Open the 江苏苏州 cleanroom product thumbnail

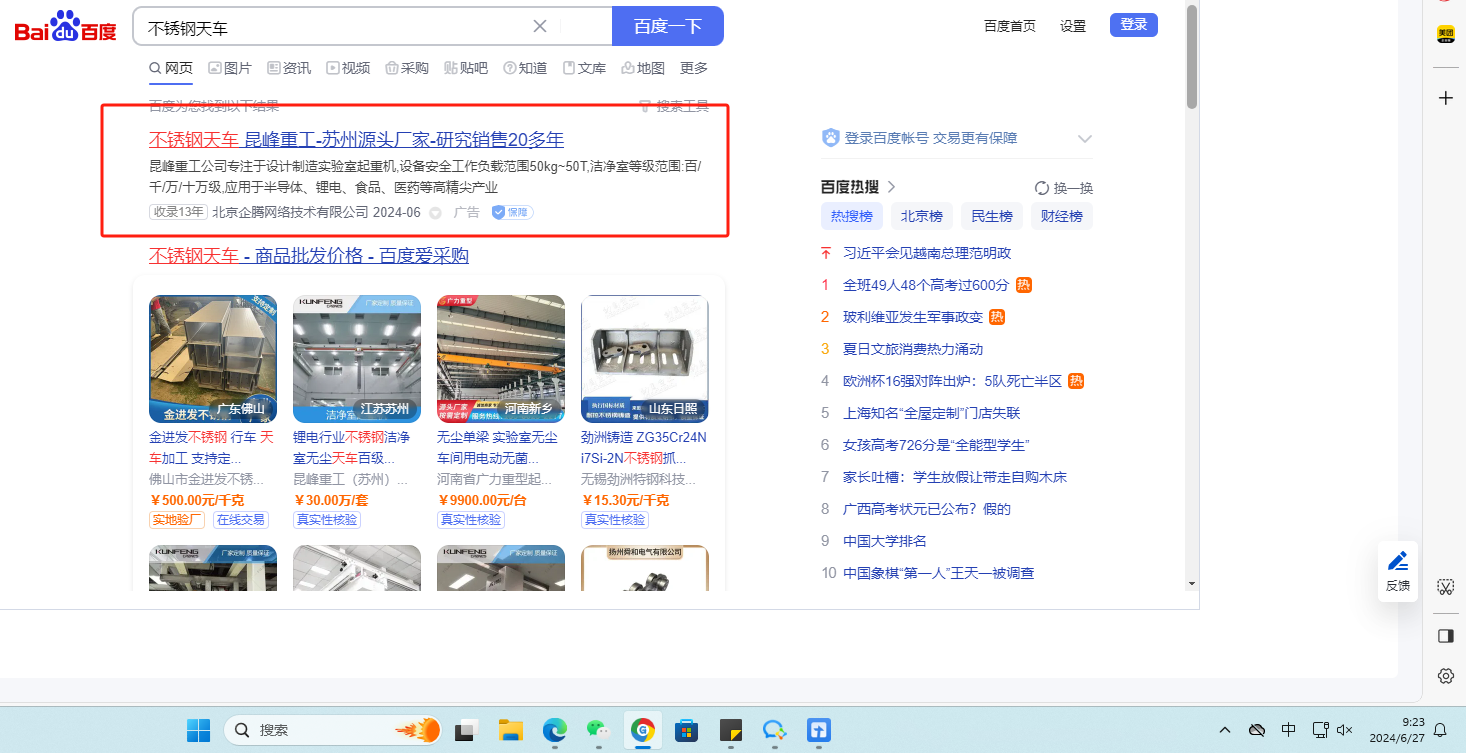point(357,359)
